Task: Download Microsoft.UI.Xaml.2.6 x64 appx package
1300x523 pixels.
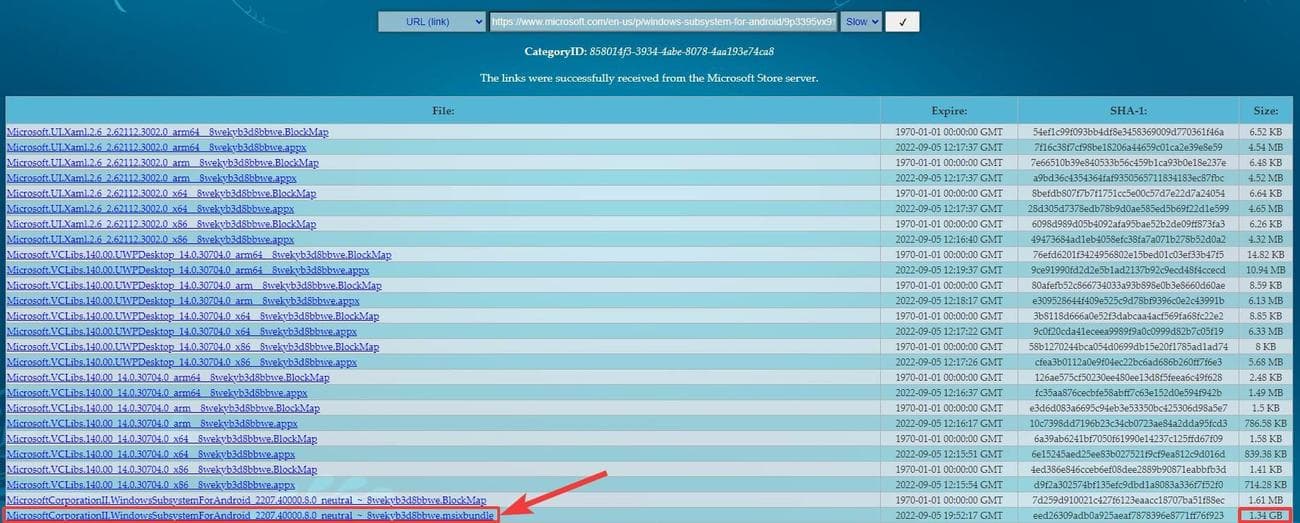Action: point(150,209)
